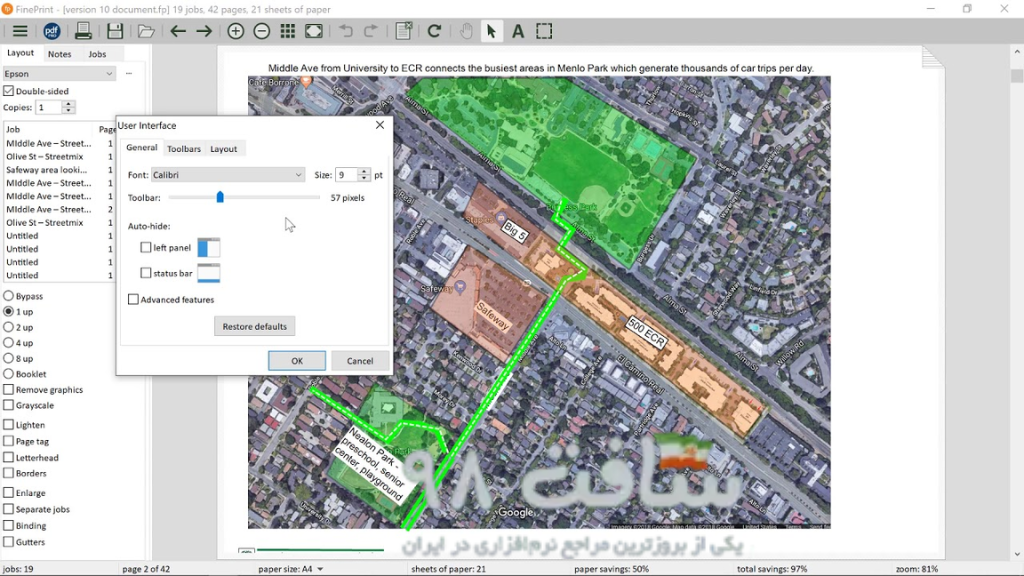The image size is (1024, 576).
Task: Click the thumbnail grid view icon
Action: (x=287, y=31)
